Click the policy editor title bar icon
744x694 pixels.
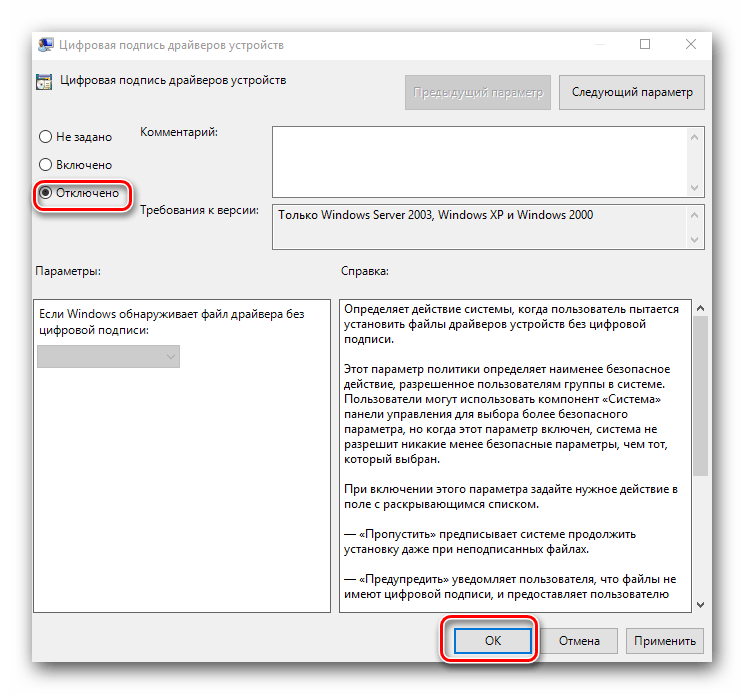pyautogui.click(x=46, y=45)
